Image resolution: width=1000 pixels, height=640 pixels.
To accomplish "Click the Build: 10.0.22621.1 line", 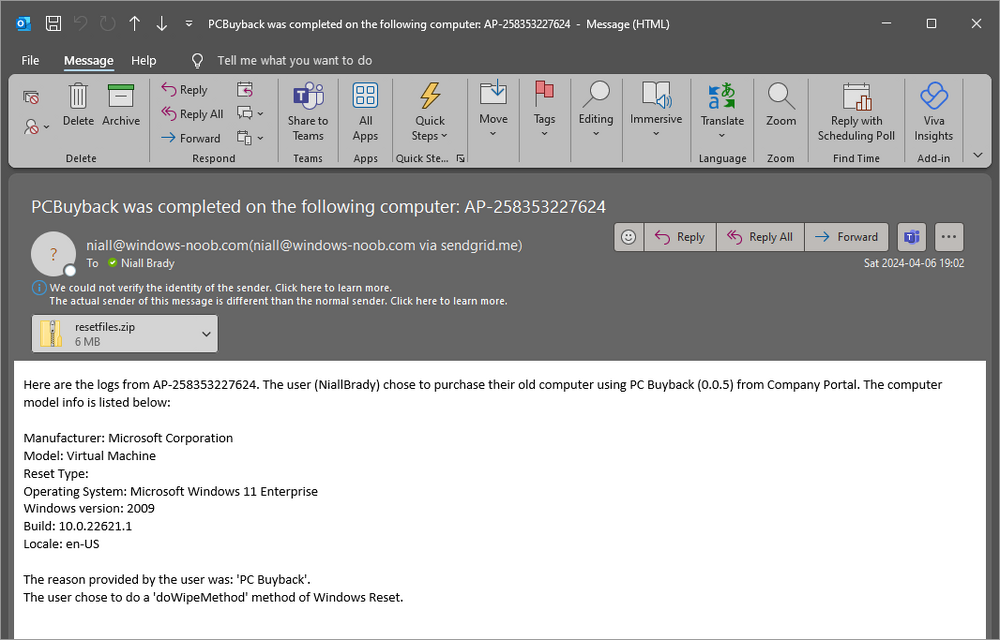I will 78,526.
